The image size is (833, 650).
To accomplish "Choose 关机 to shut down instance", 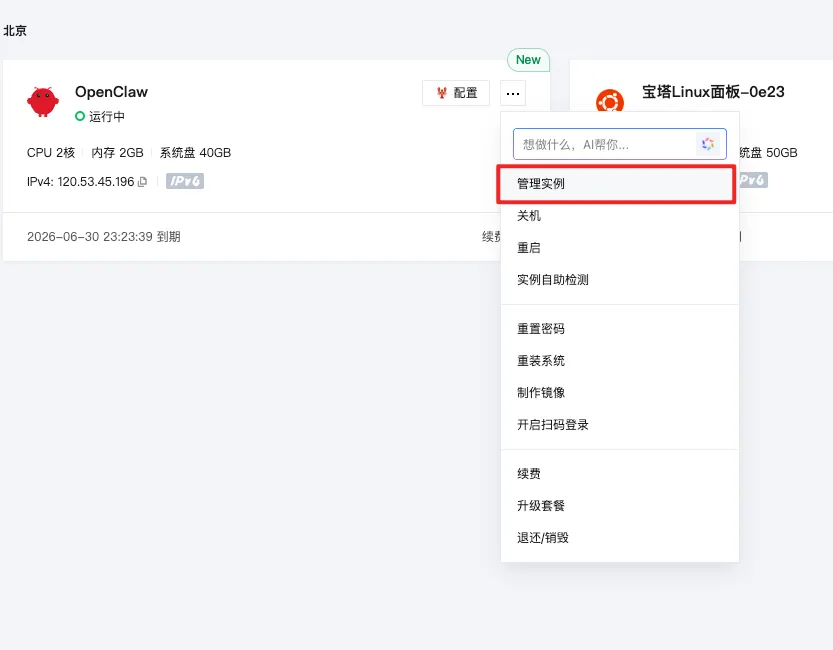I will (x=620, y=216).
